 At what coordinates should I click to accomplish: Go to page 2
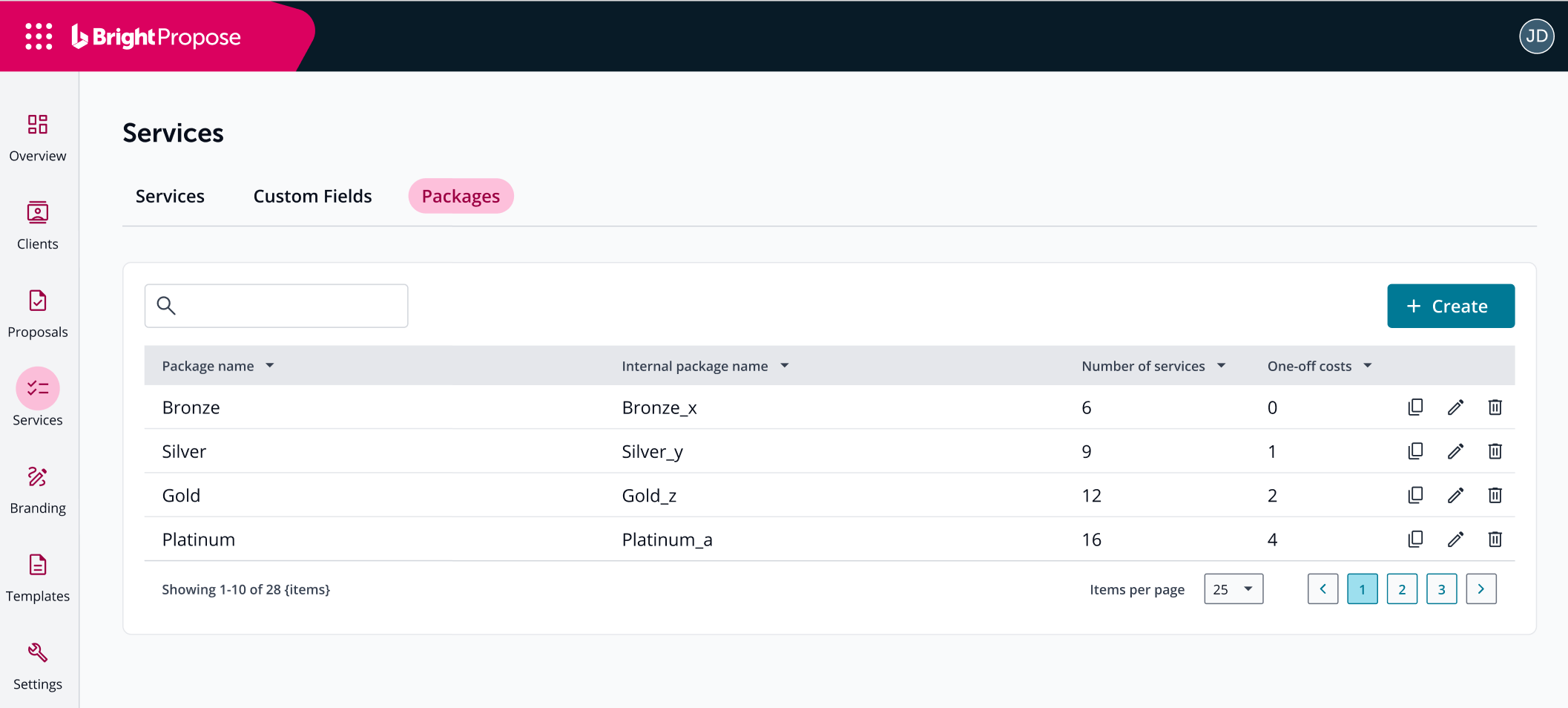[x=1402, y=589]
